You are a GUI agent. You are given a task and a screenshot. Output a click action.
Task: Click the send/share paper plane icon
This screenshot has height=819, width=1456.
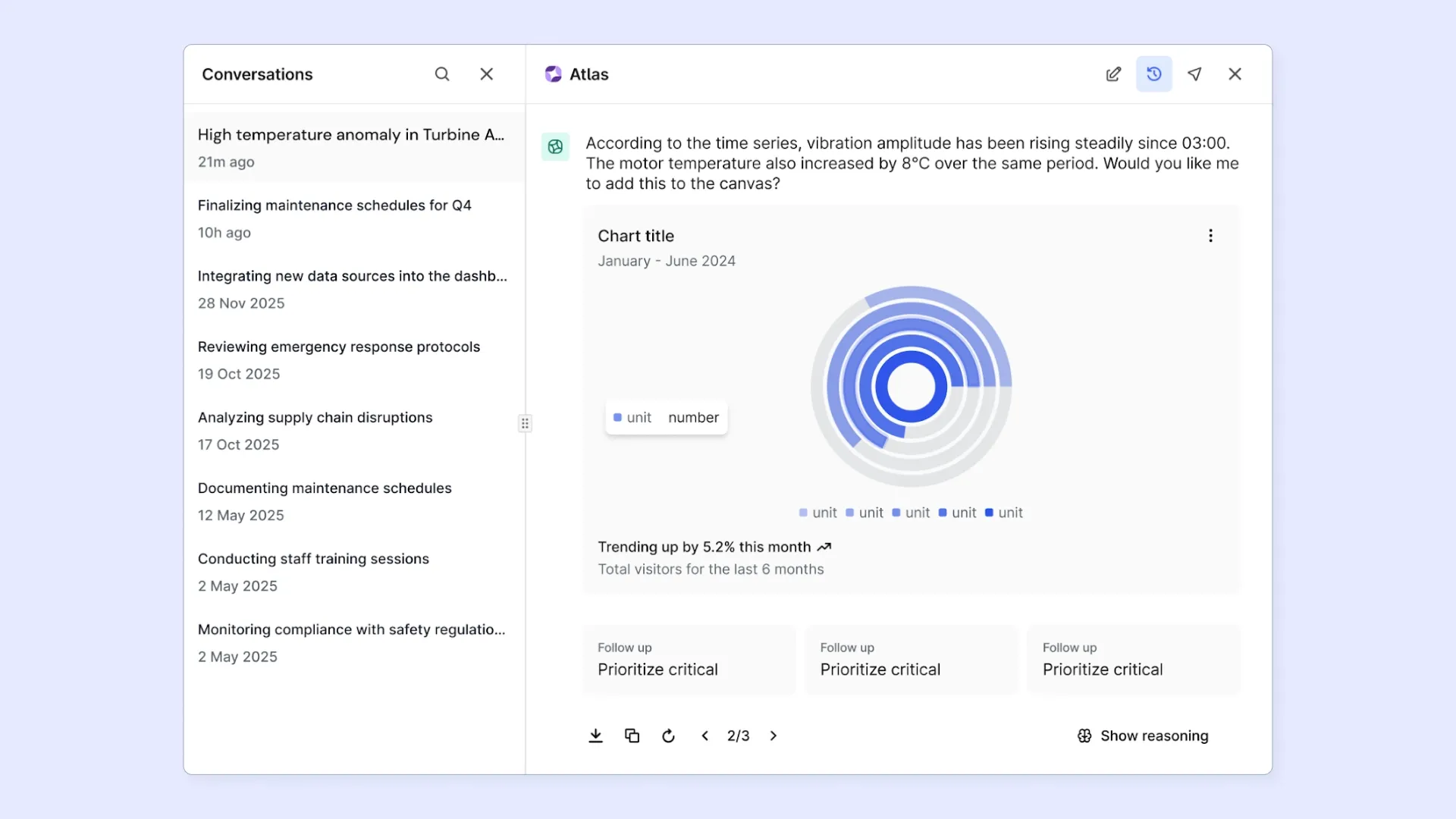point(1194,74)
